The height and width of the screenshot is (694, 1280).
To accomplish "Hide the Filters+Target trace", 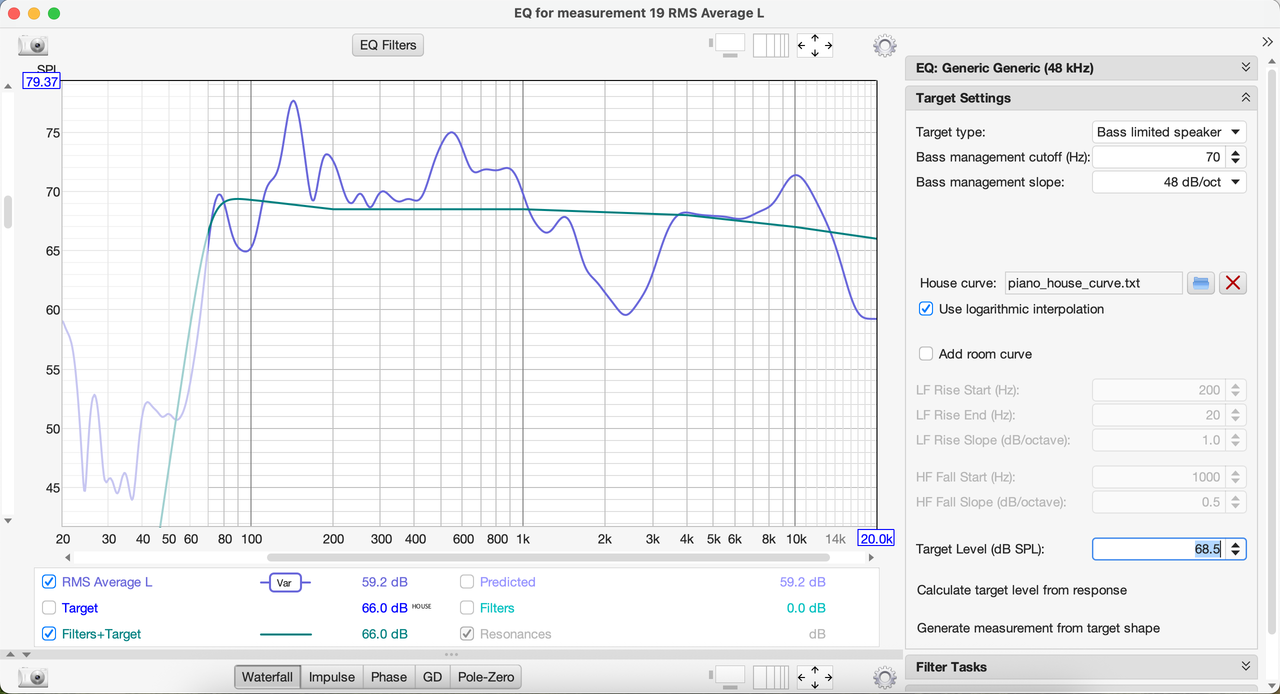I will coord(49,634).
